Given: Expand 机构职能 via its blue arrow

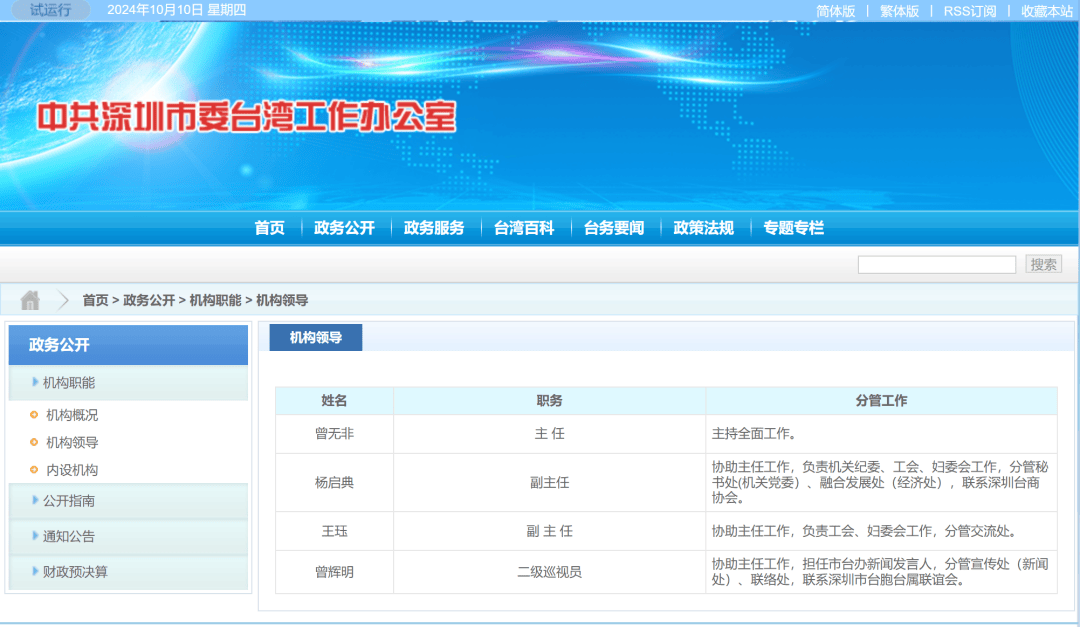Looking at the screenshot, I should [x=35, y=382].
